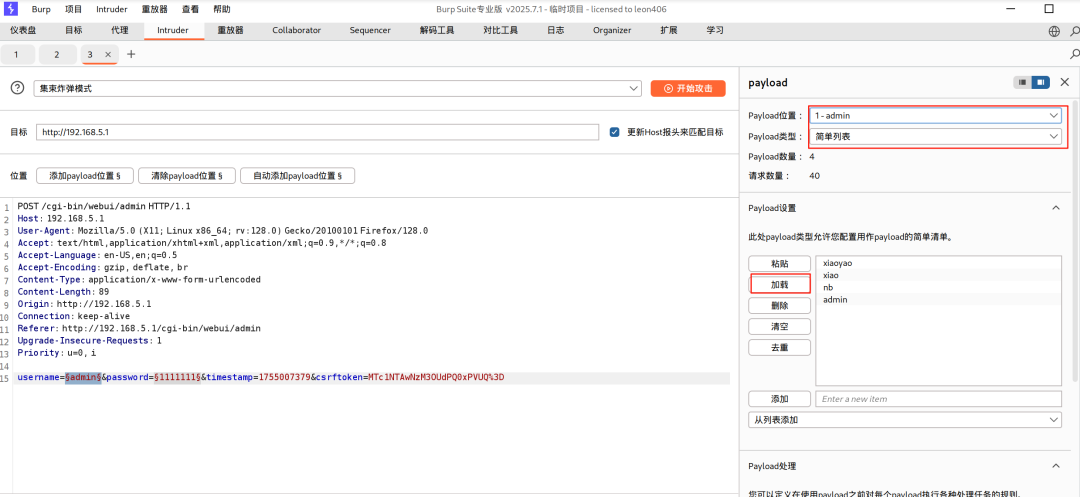Viewport: 1080px width, 497px height.
Task: Click the §admin§ payload marker in request
Action: pyautogui.click(x=83, y=377)
